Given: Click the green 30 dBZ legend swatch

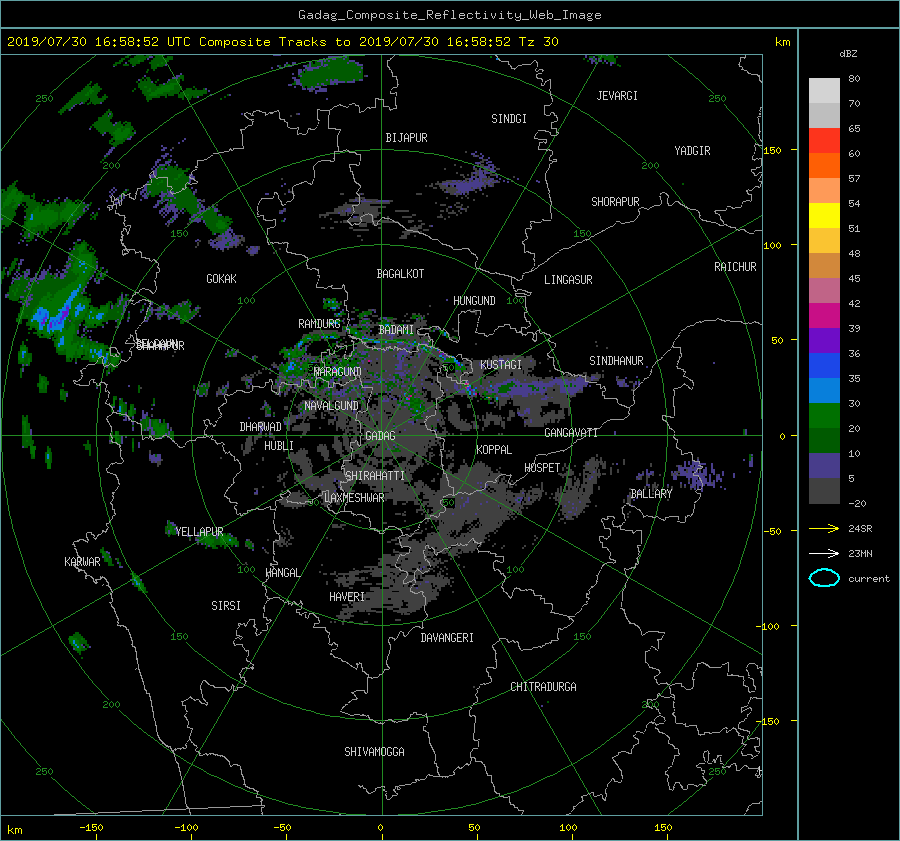Looking at the screenshot, I should tap(824, 415).
